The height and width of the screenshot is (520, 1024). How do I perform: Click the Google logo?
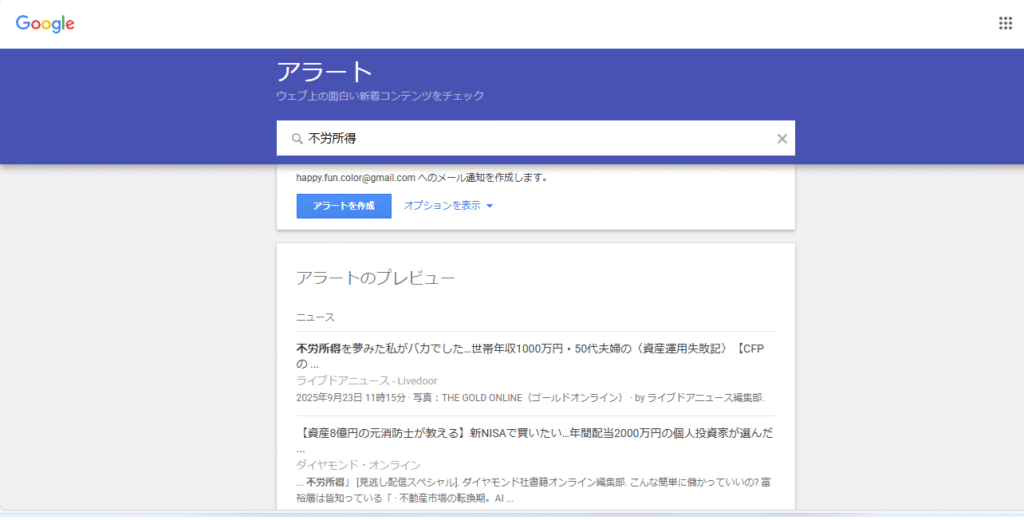coord(45,23)
